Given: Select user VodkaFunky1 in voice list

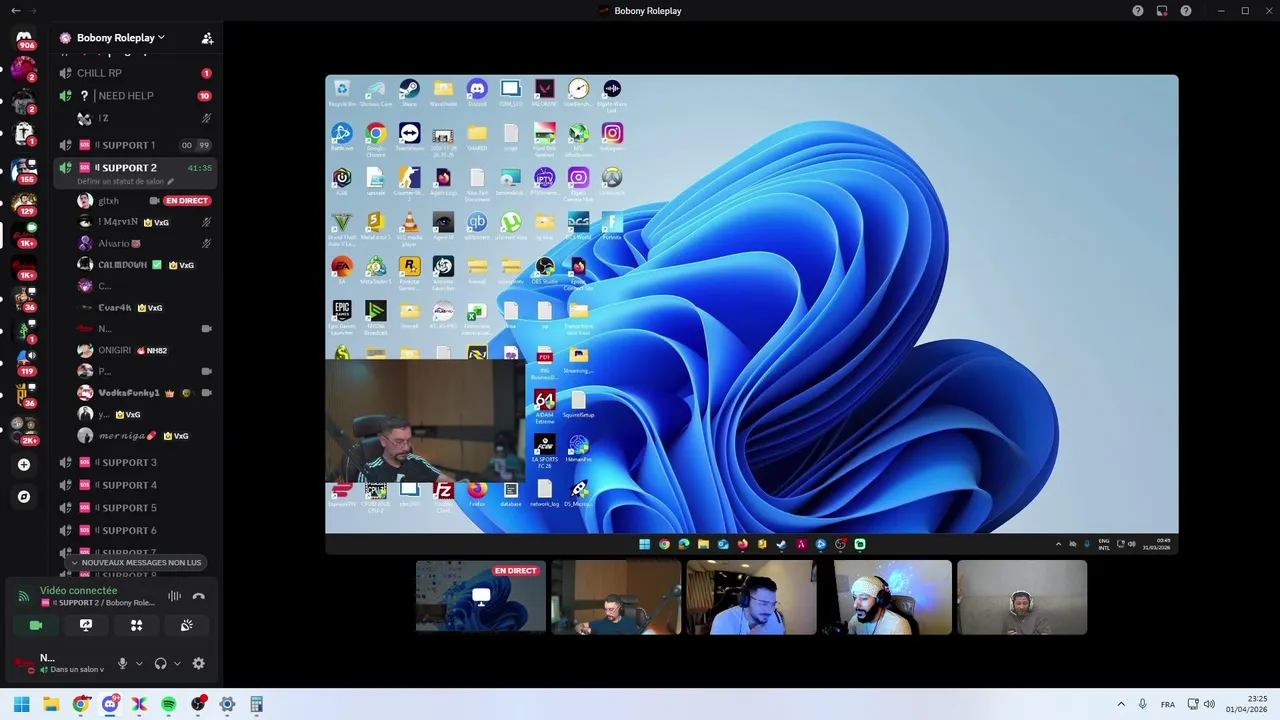Looking at the screenshot, I should [144, 393].
